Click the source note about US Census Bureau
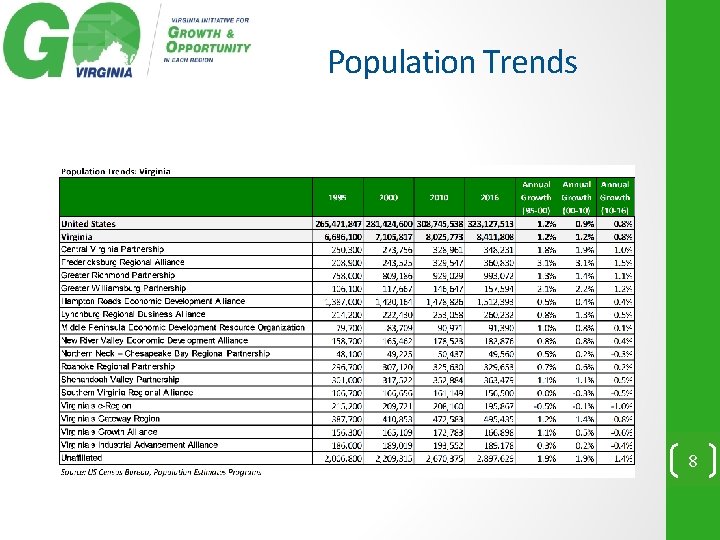Screen dimensions: 720x540 (x=161, y=472)
